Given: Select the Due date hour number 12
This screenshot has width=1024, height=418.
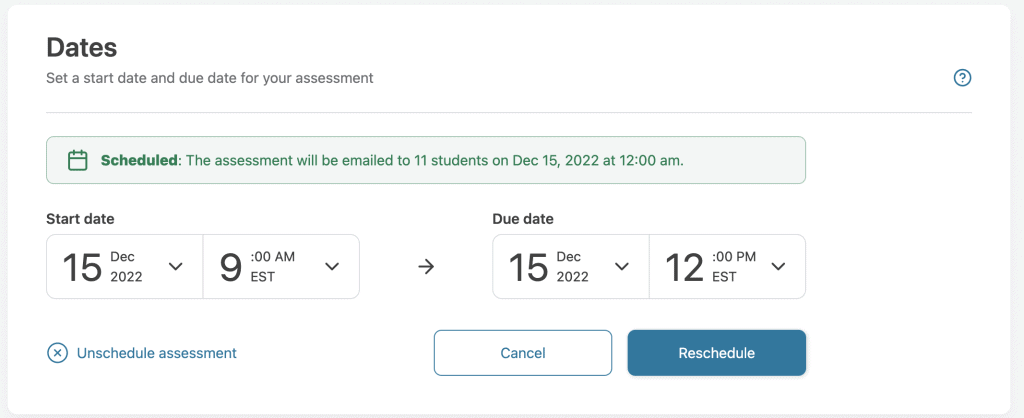Looking at the screenshot, I should coord(685,267).
